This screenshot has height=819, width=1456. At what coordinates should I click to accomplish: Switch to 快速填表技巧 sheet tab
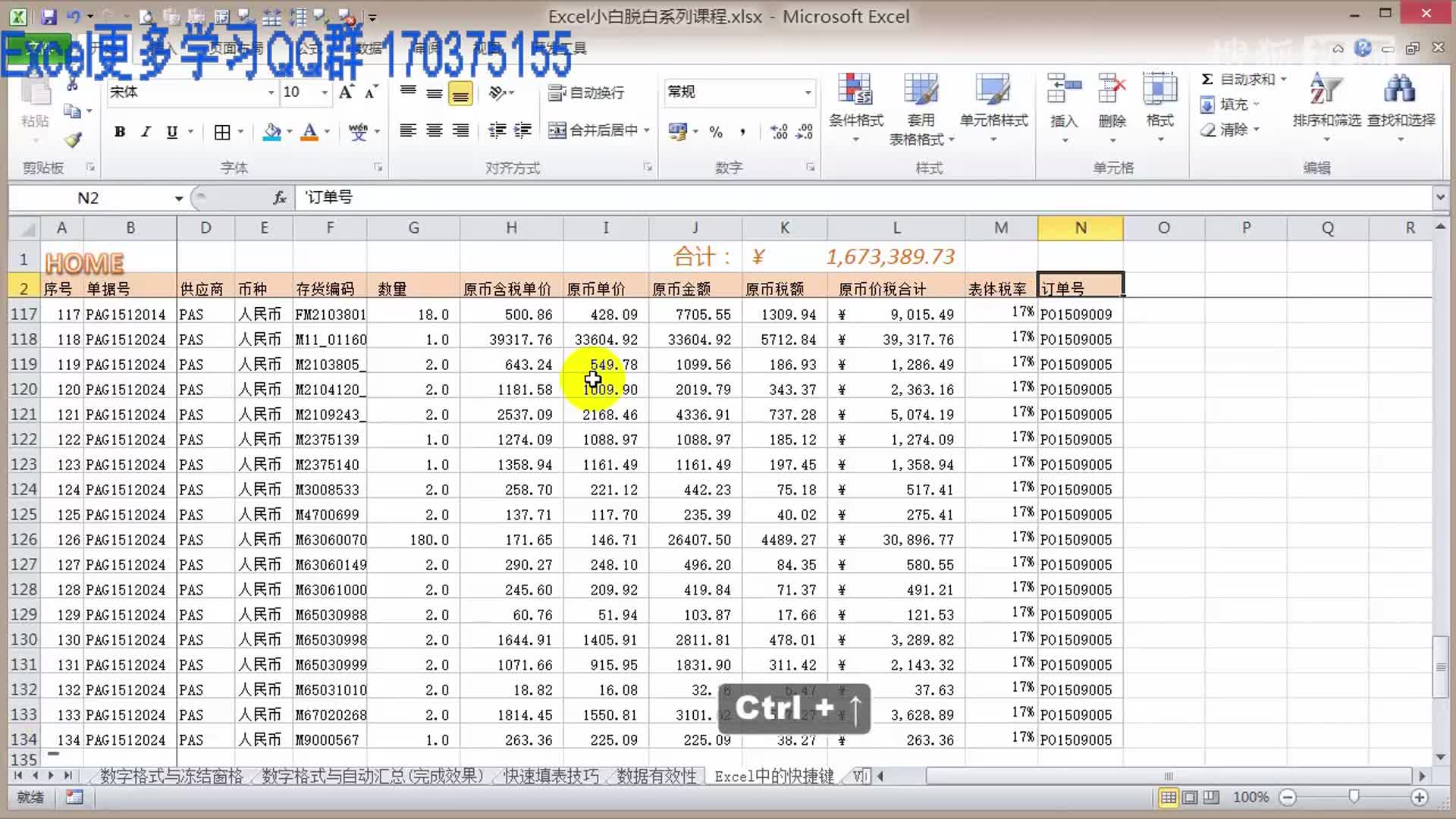click(x=551, y=776)
